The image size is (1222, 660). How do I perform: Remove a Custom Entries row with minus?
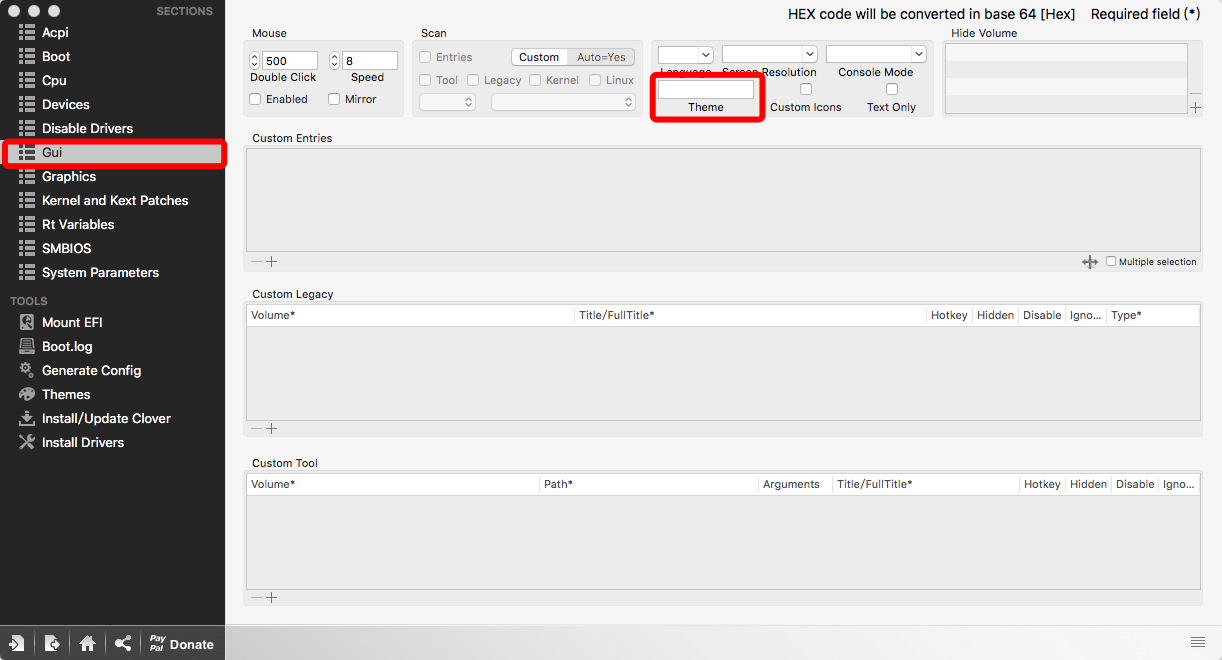pyautogui.click(x=257, y=262)
